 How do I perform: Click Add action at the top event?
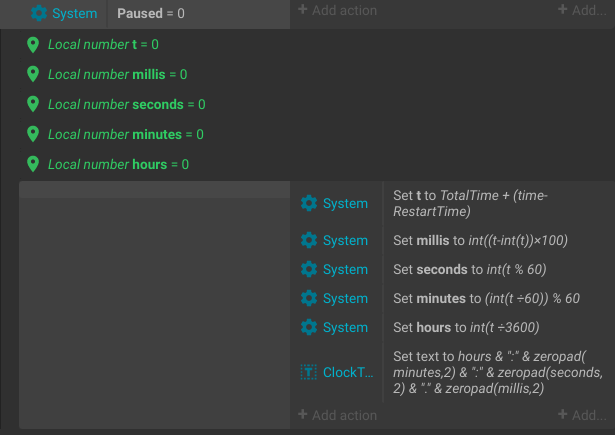coord(337,10)
